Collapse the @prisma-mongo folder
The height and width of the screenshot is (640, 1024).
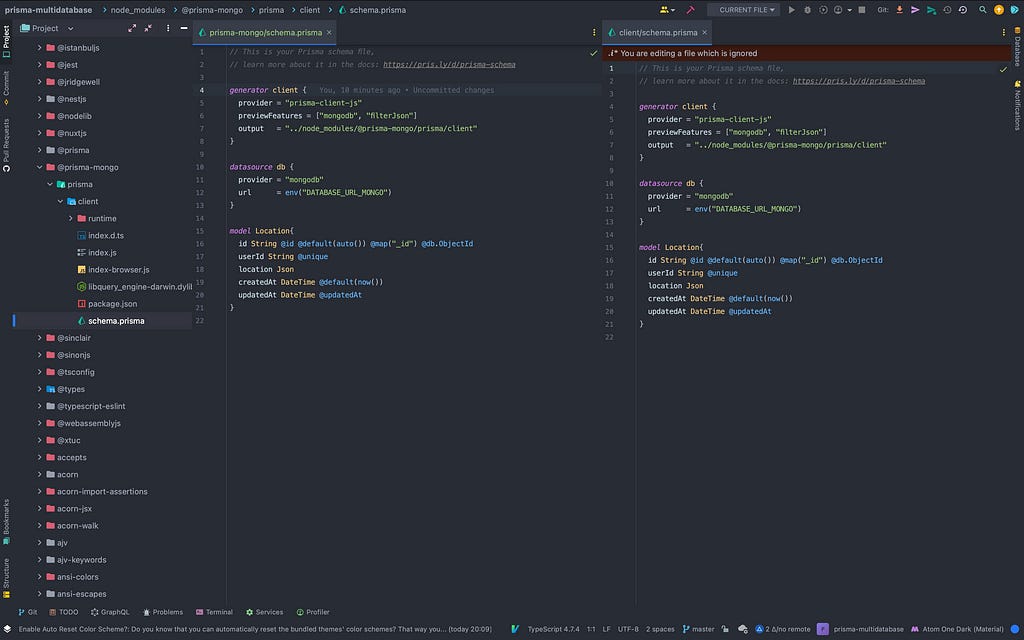pos(40,167)
